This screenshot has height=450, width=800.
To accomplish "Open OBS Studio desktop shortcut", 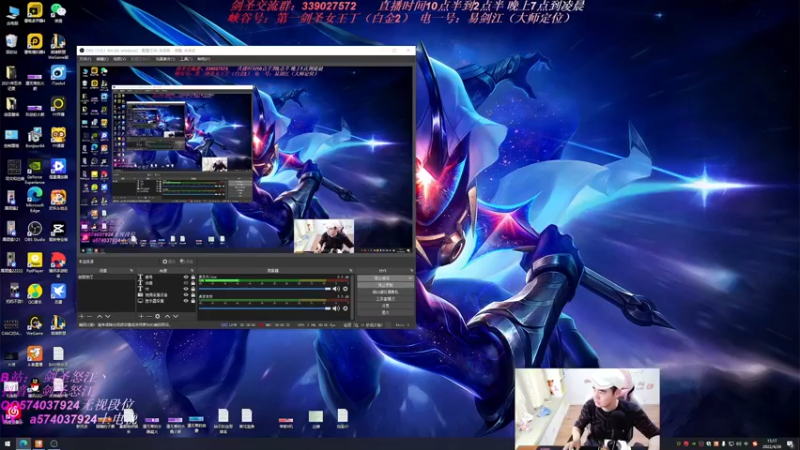I will 35,231.
